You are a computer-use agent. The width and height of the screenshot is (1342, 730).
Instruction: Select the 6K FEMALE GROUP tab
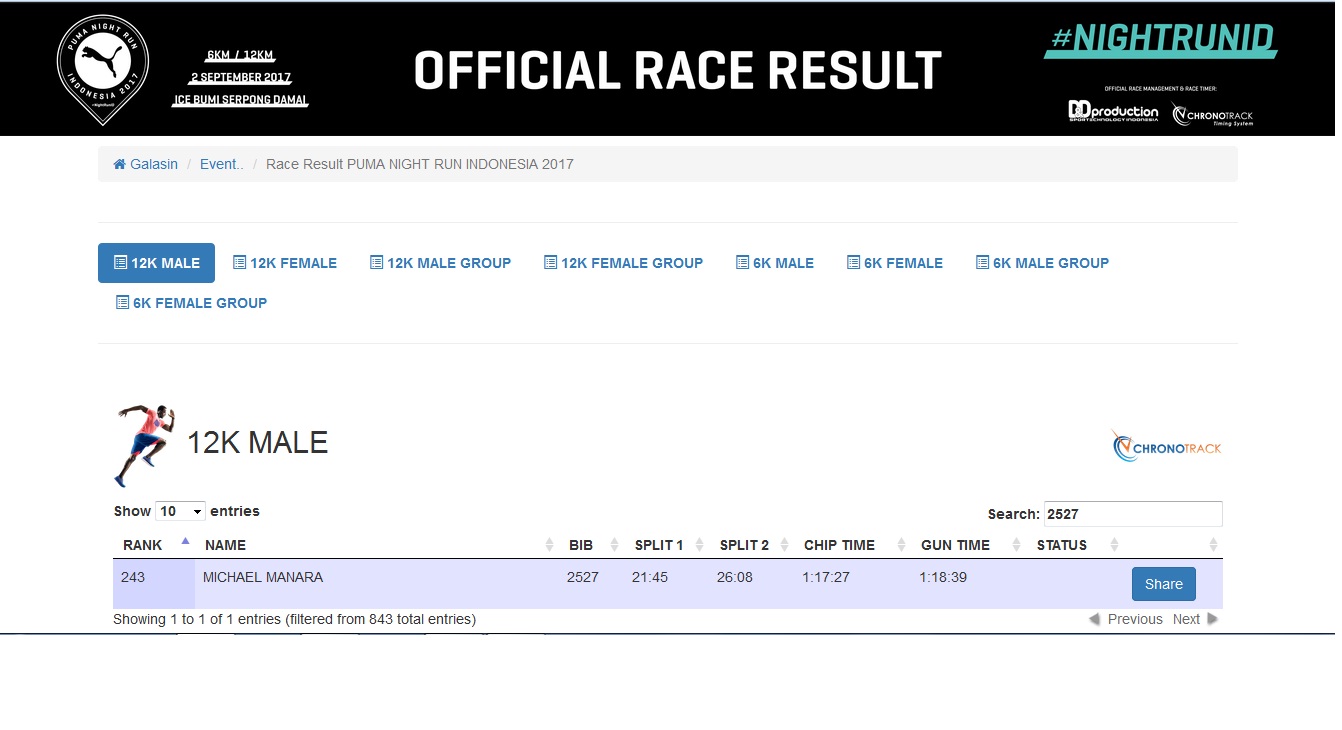point(191,303)
